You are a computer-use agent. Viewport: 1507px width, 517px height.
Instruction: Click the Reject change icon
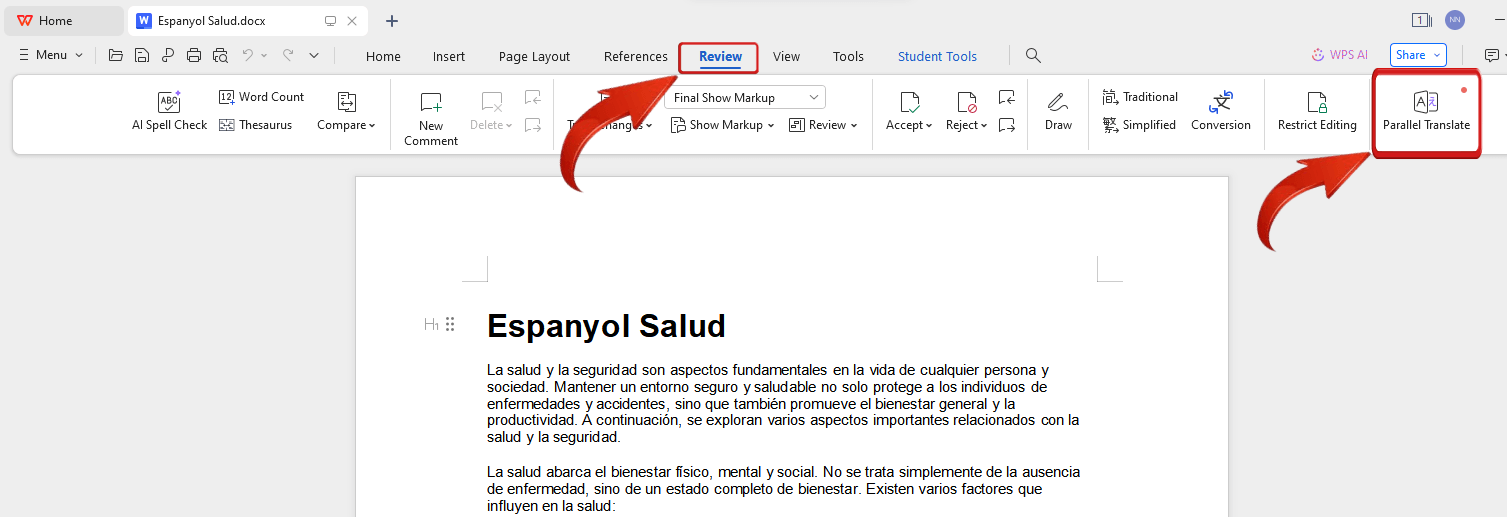point(966,102)
